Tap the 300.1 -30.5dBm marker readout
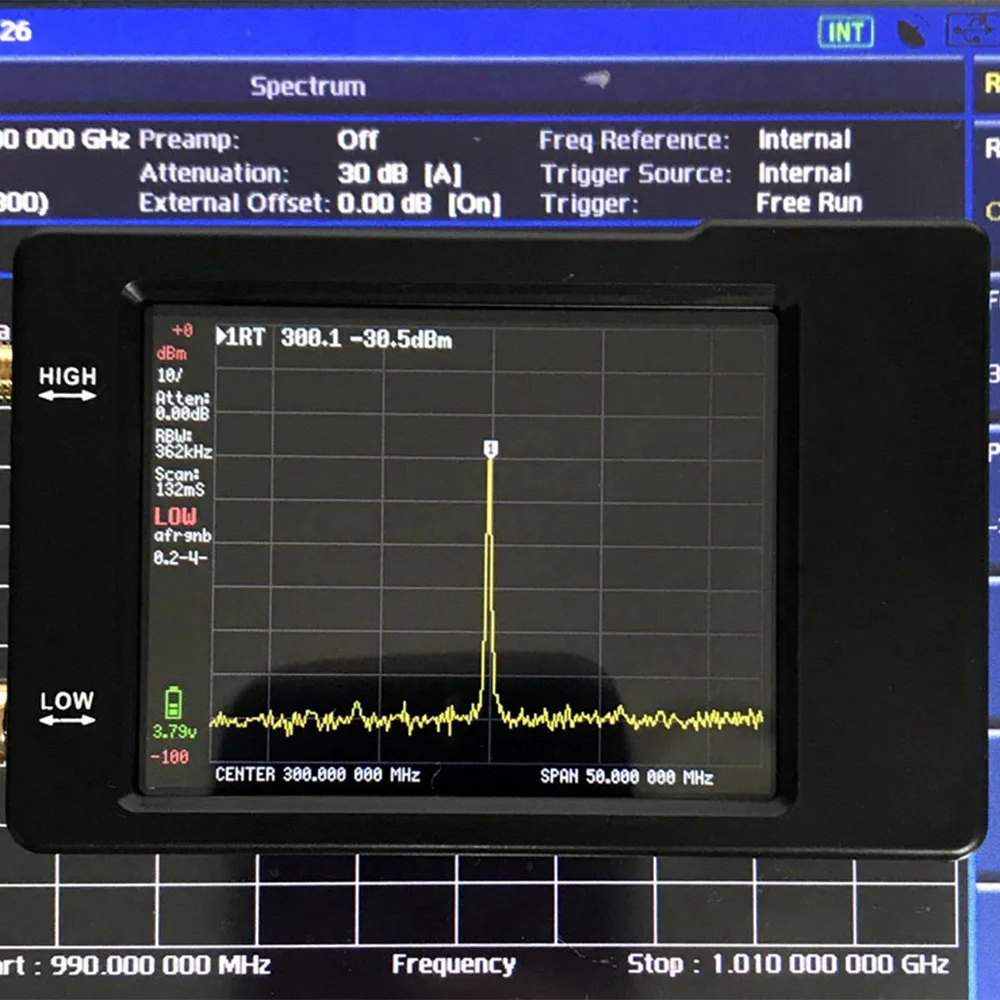The width and height of the screenshot is (1000, 1000). (366, 339)
